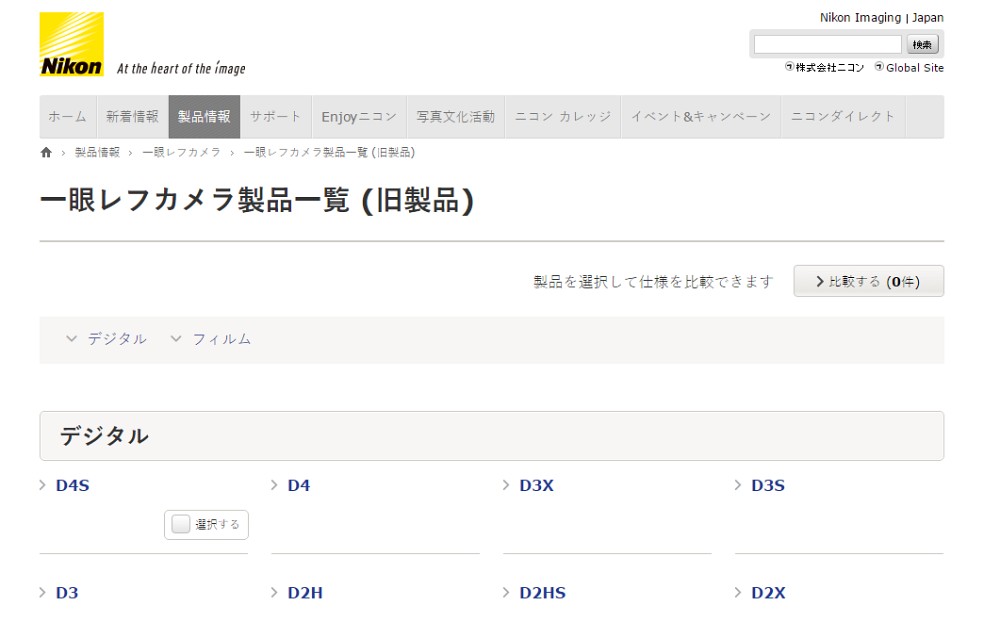The image size is (1000, 638).
Task: Open the D3X product link
Action: pos(536,486)
